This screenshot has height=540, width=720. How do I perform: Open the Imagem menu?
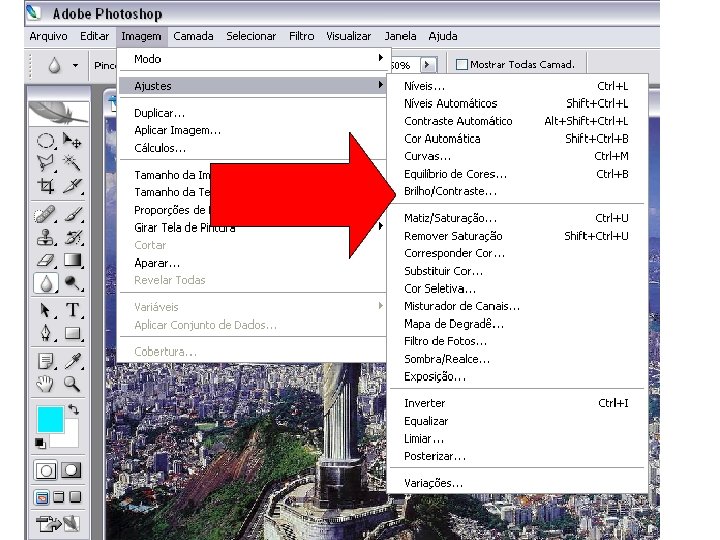pos(141,36)
